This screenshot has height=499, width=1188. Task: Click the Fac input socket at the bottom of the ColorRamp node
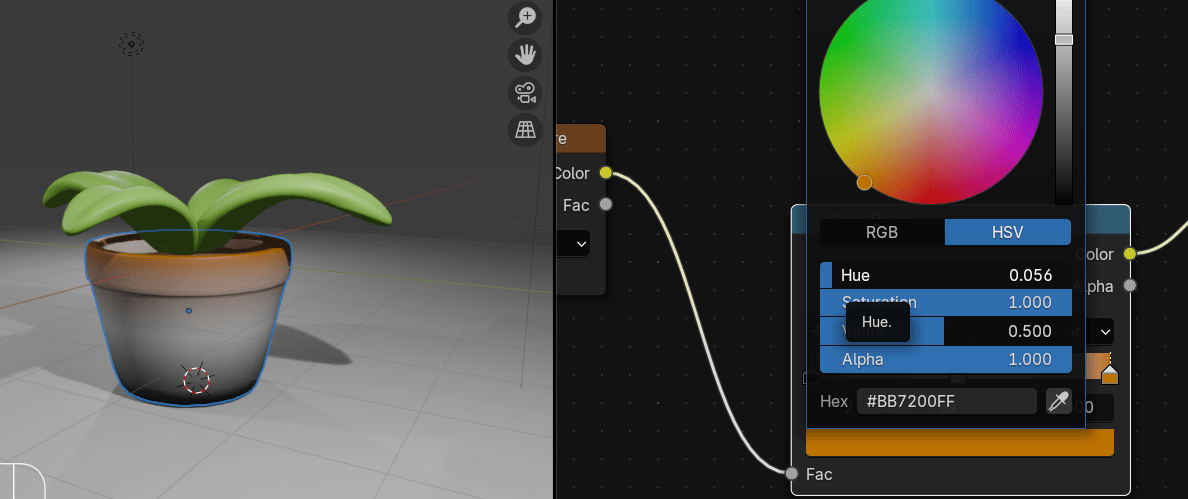point(792,474)
